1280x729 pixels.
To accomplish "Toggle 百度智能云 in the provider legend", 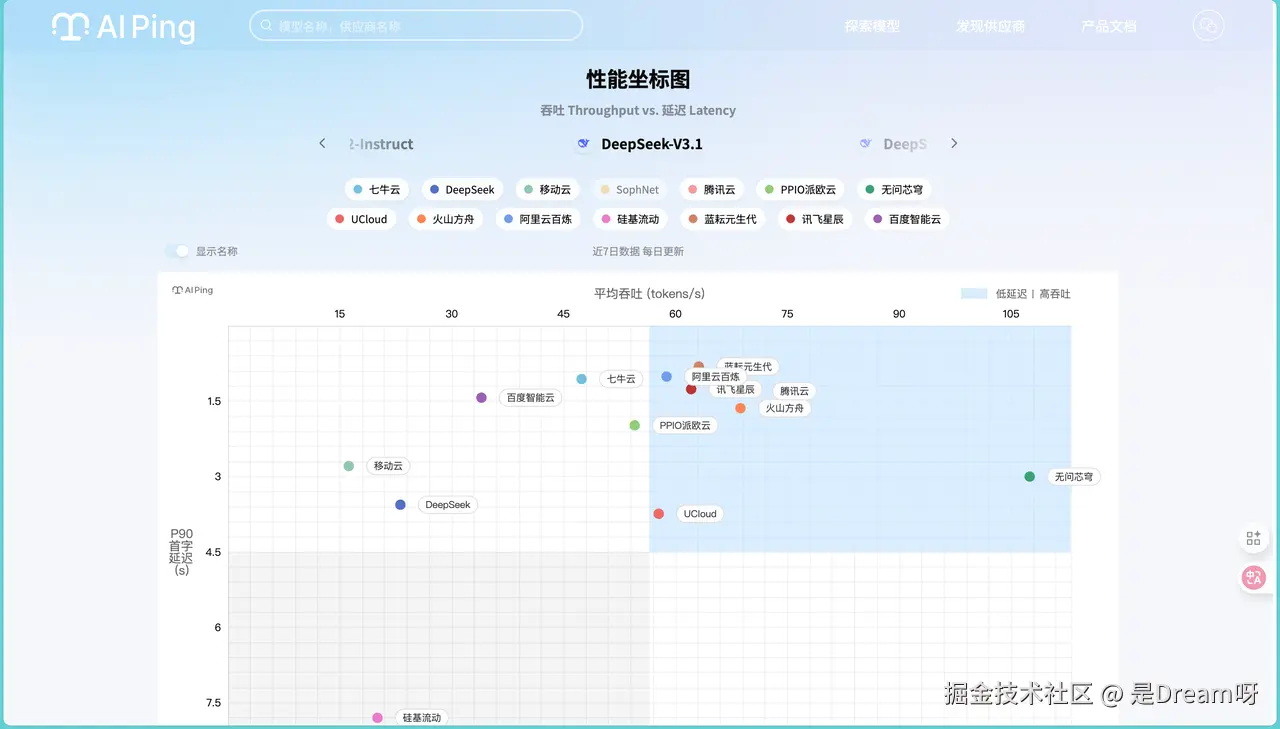I will [907, 219].
